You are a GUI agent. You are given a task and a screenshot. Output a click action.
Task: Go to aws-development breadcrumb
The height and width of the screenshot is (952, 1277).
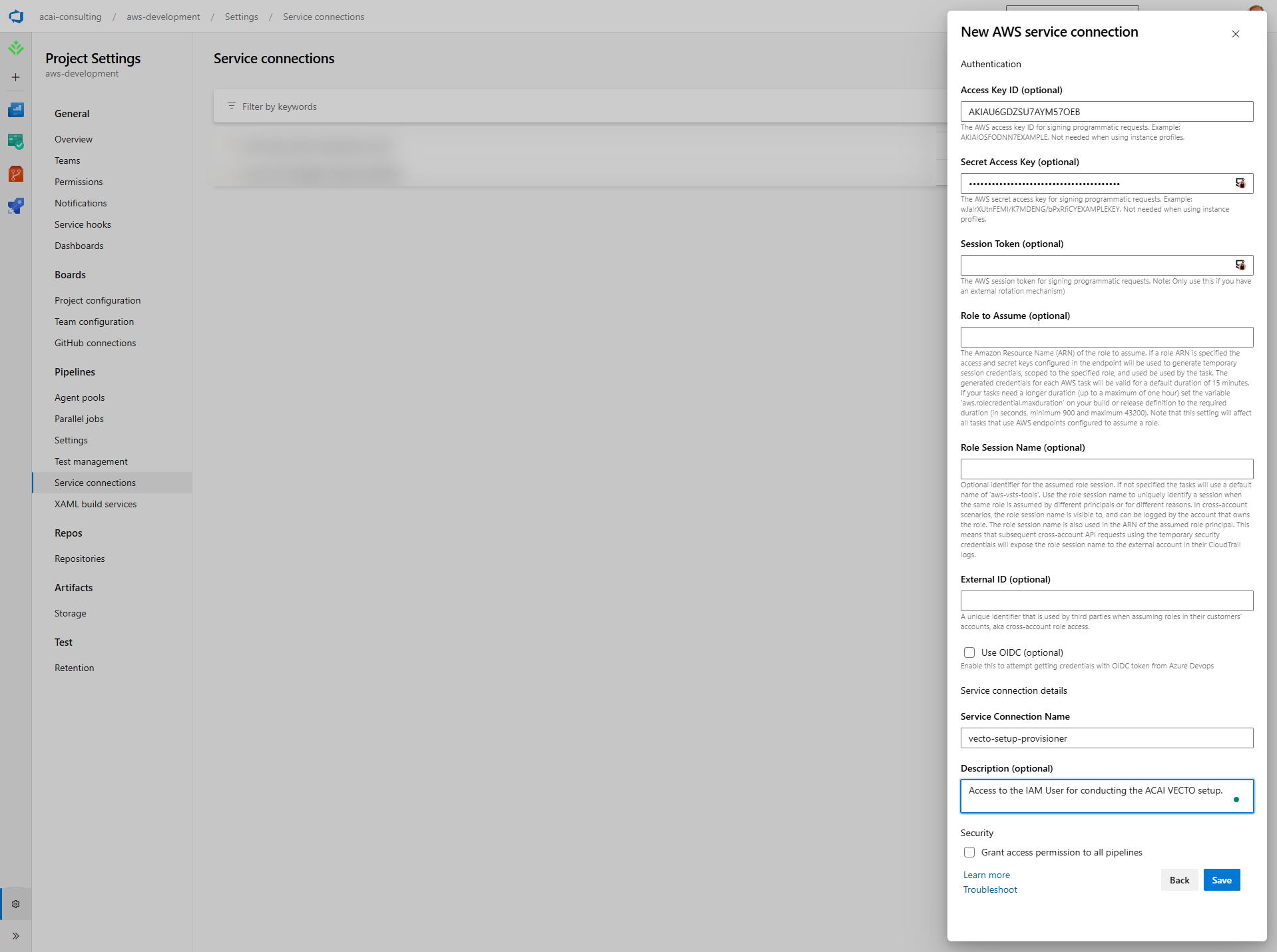[x=163, y=17]
